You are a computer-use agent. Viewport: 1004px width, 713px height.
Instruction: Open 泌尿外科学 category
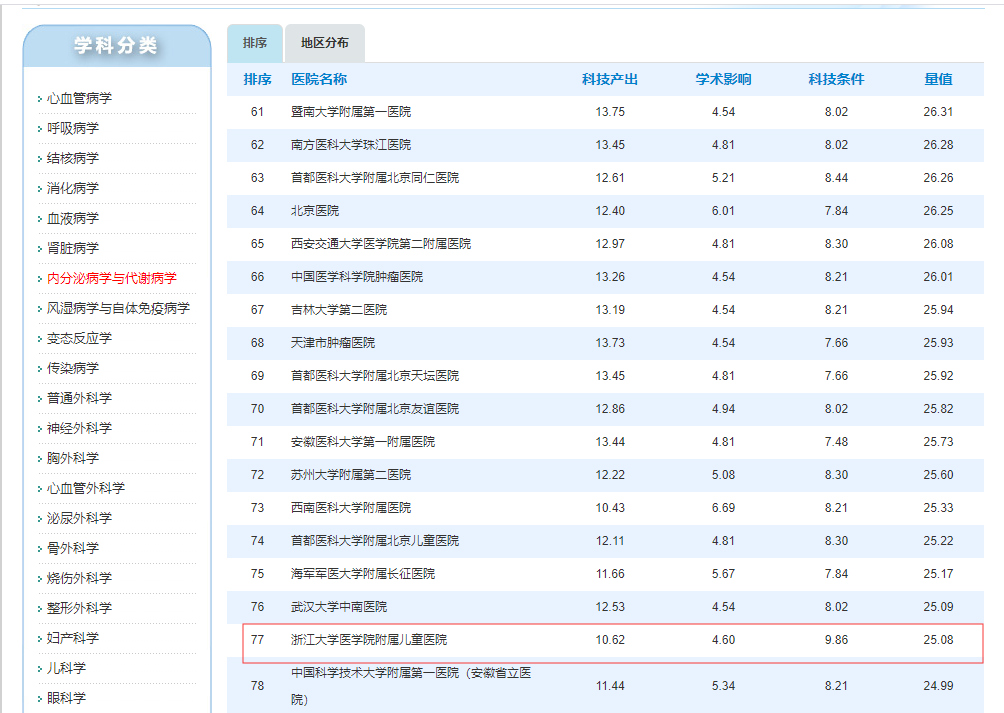click(x=79, y=518)
